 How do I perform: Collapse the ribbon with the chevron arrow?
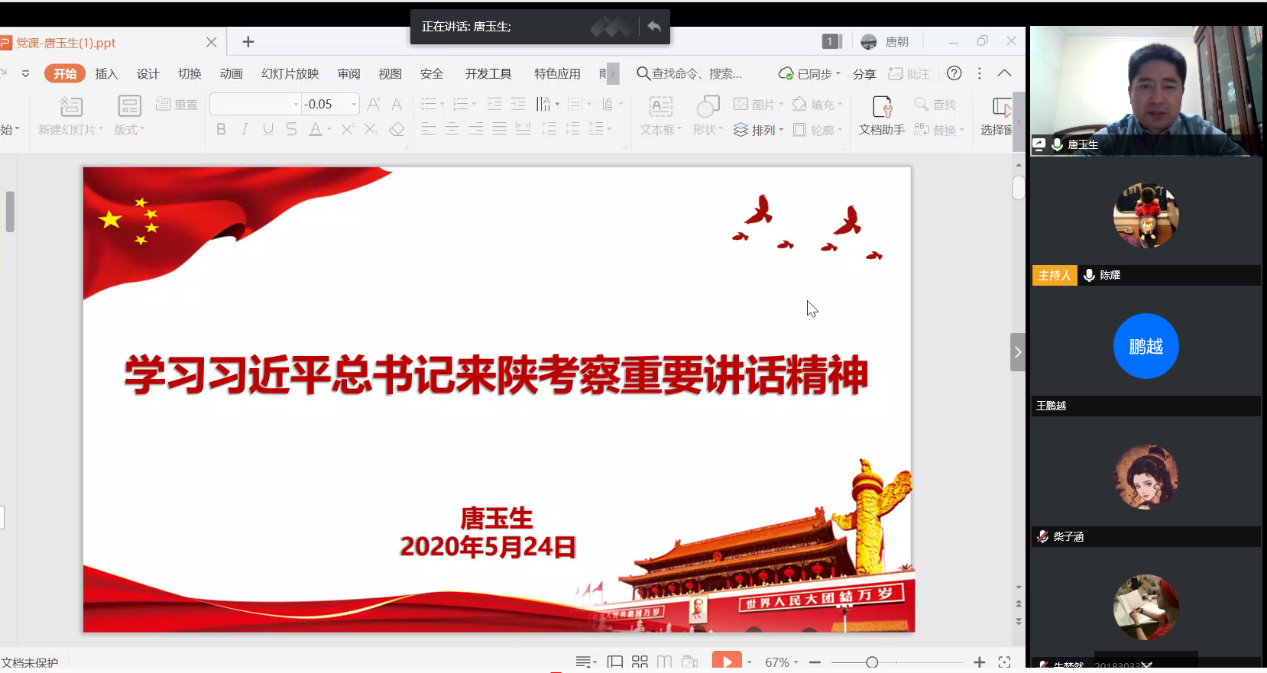tap(1005, 73)
